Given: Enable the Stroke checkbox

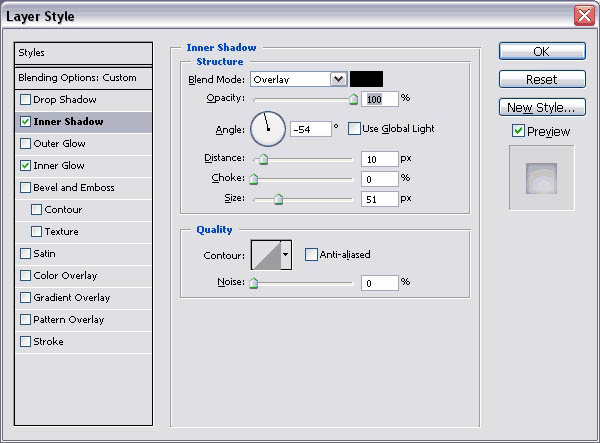Looking at the screenshot, I should [x=25, y=342].
